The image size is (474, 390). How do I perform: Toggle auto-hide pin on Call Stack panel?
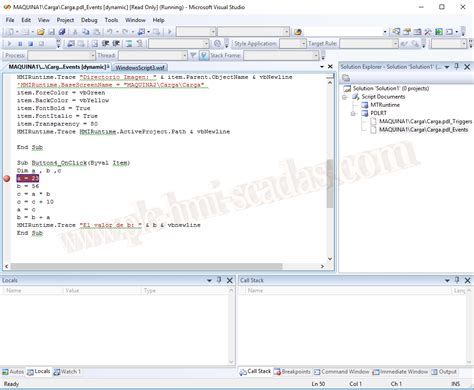[457, 280]
